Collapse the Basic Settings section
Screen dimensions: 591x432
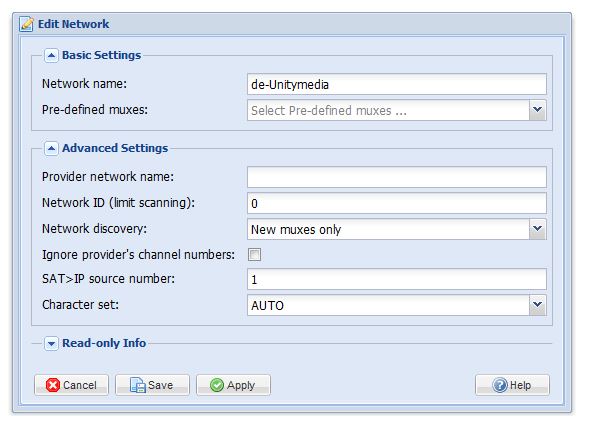(x=51, y=56)
